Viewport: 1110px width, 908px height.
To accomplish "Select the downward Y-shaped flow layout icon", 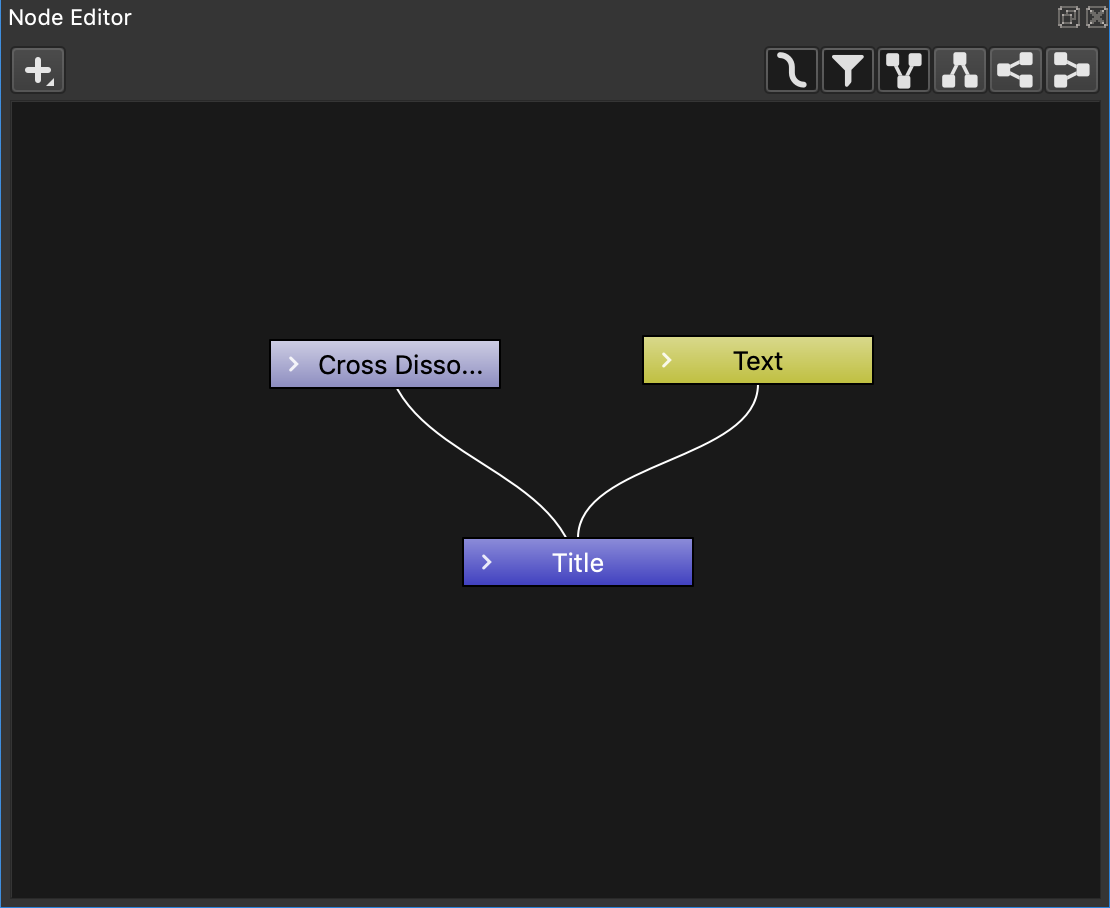I will coord(903,70).
